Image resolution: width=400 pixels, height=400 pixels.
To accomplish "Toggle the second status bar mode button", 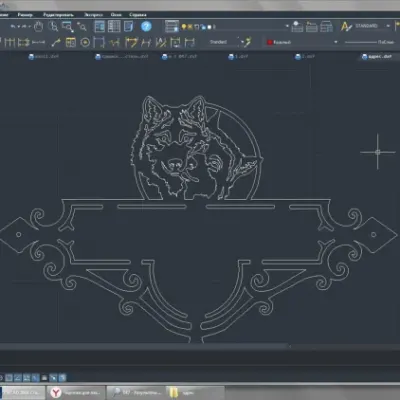I will [x=18, y=378].
